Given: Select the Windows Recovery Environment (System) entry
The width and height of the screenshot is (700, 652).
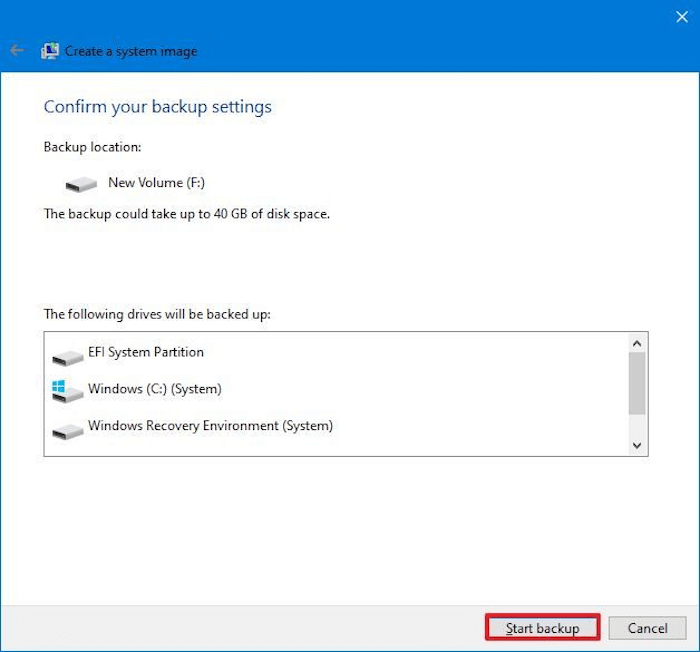Looking at the screenshot, I should pos(210,426).
